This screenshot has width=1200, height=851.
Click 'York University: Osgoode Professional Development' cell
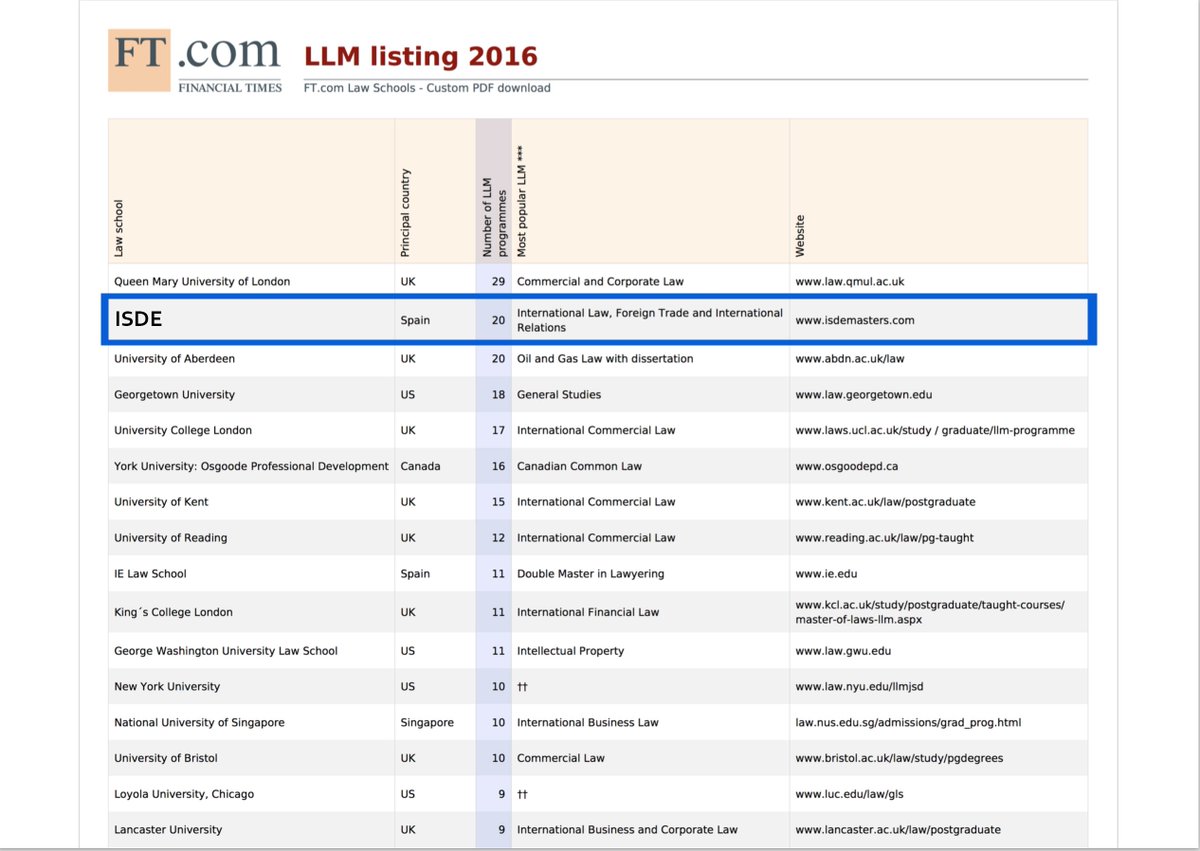pyautogui.click(x=251, y=466)
